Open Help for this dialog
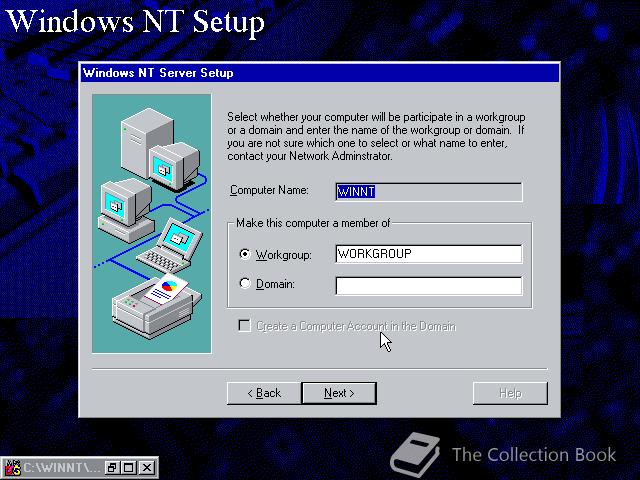 [510, 393]
